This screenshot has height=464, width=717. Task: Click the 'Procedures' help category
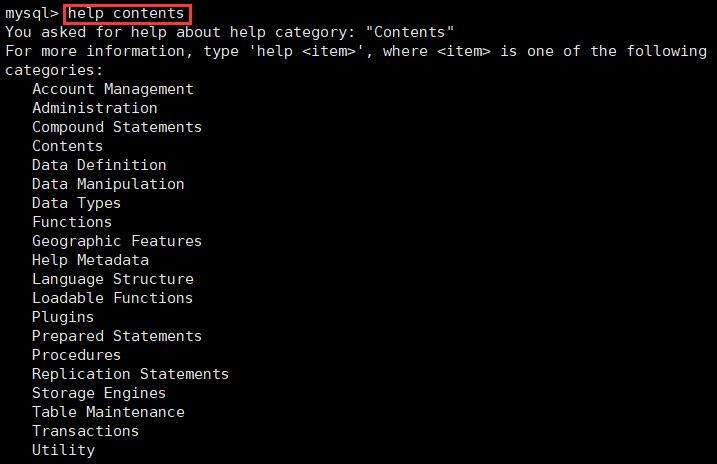[76, 355]
